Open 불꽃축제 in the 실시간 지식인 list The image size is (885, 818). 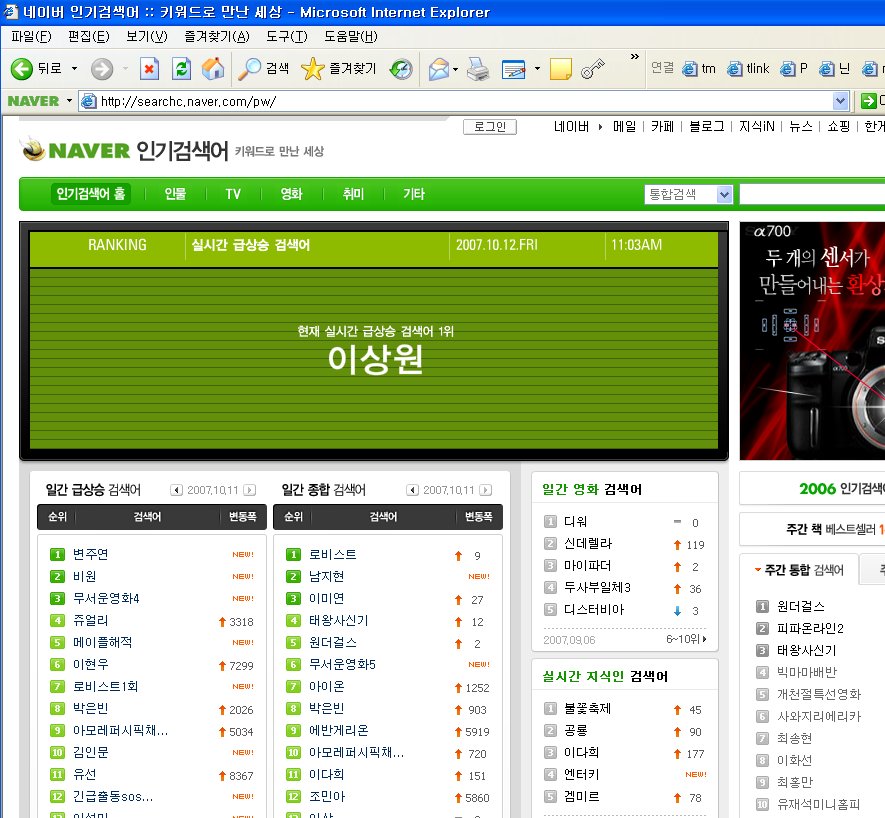(588, 708)
